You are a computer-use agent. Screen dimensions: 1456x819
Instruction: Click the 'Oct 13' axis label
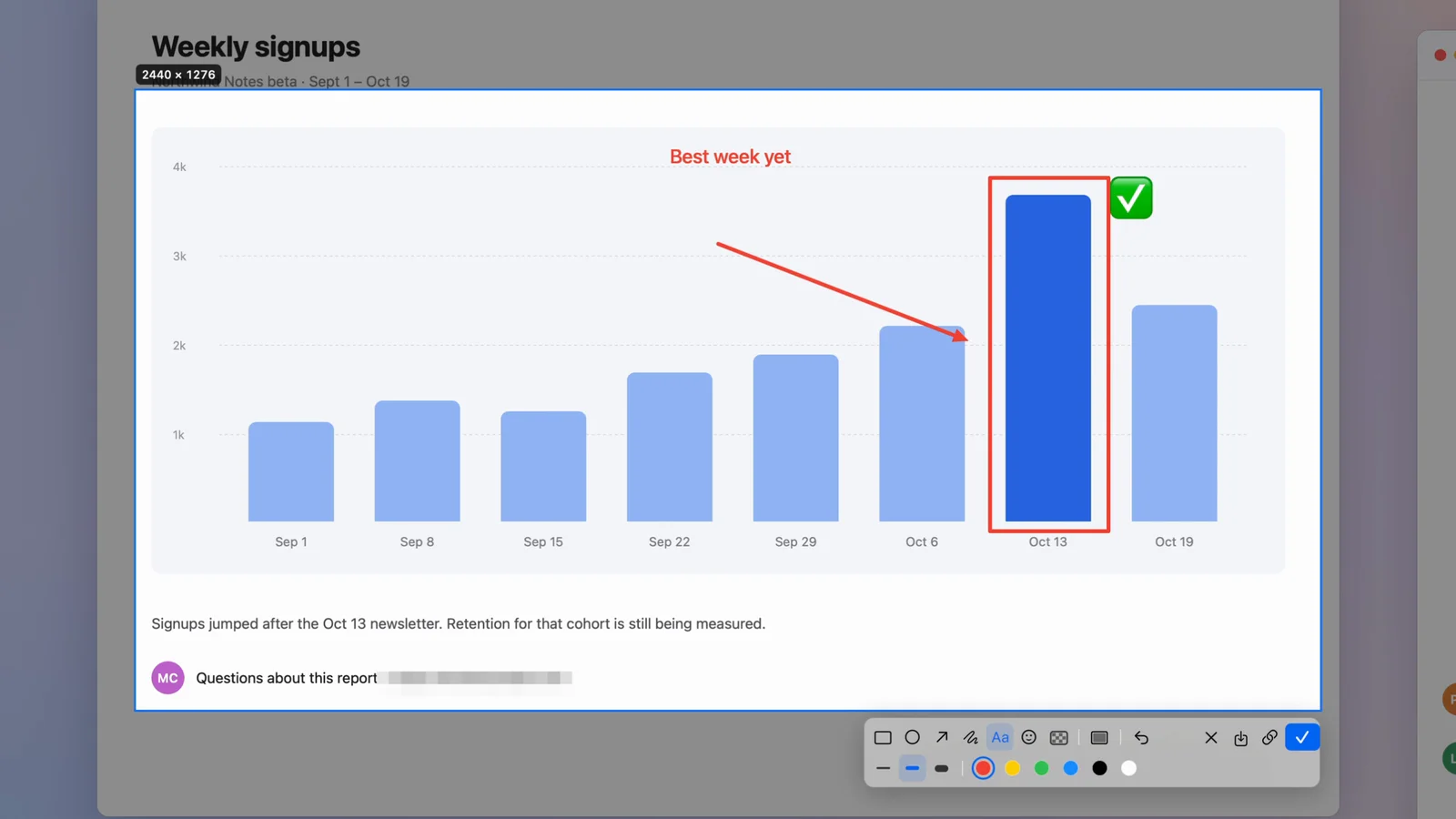pyautogui.click(x=1048, y=541)
